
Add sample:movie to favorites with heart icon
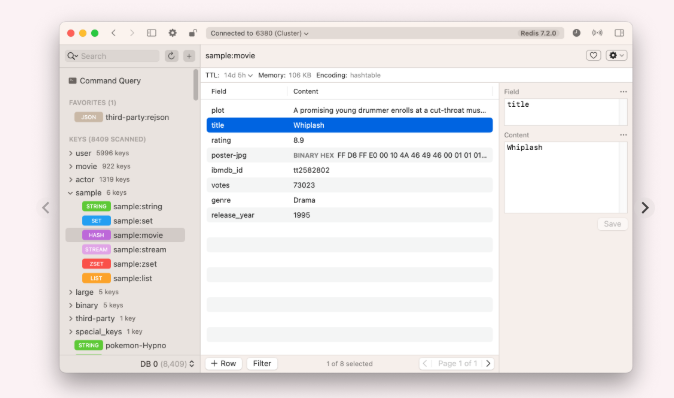593,55
